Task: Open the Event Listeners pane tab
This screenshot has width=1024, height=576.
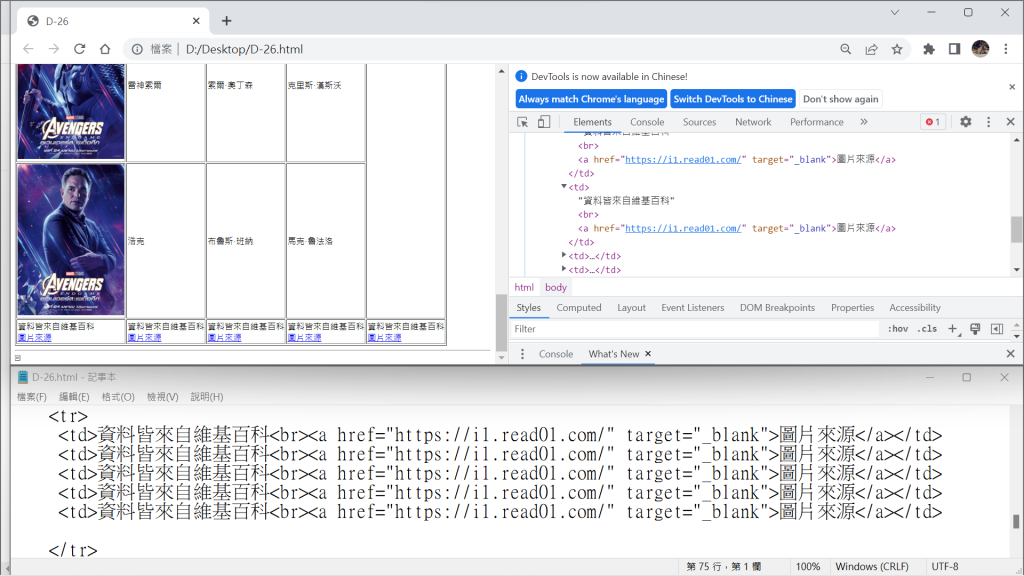Action: click(692, 308)
